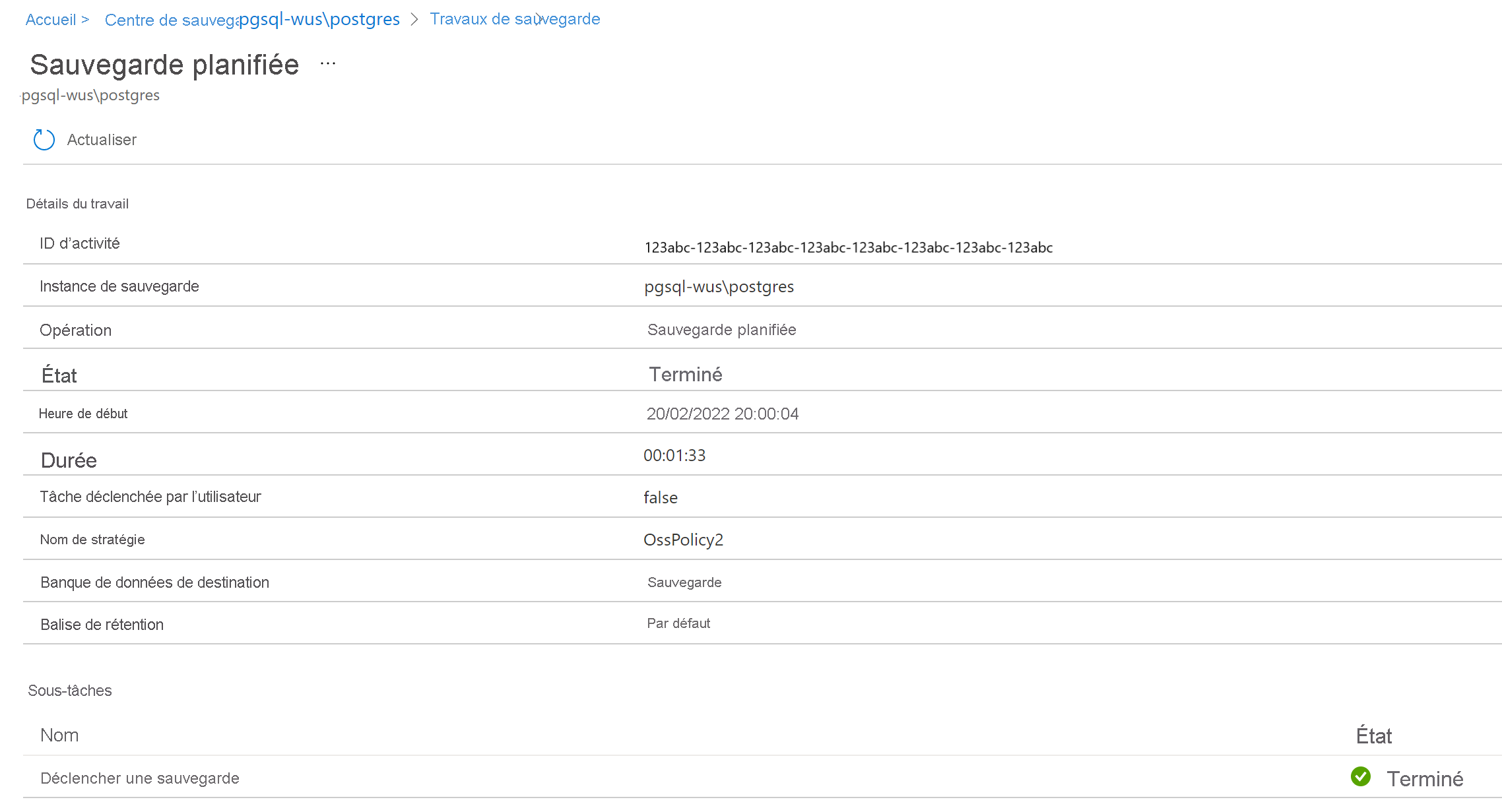Click the État column header in Sous-tâches
The height and width of the screenshot is (812, 1502).
[1373, 736]
